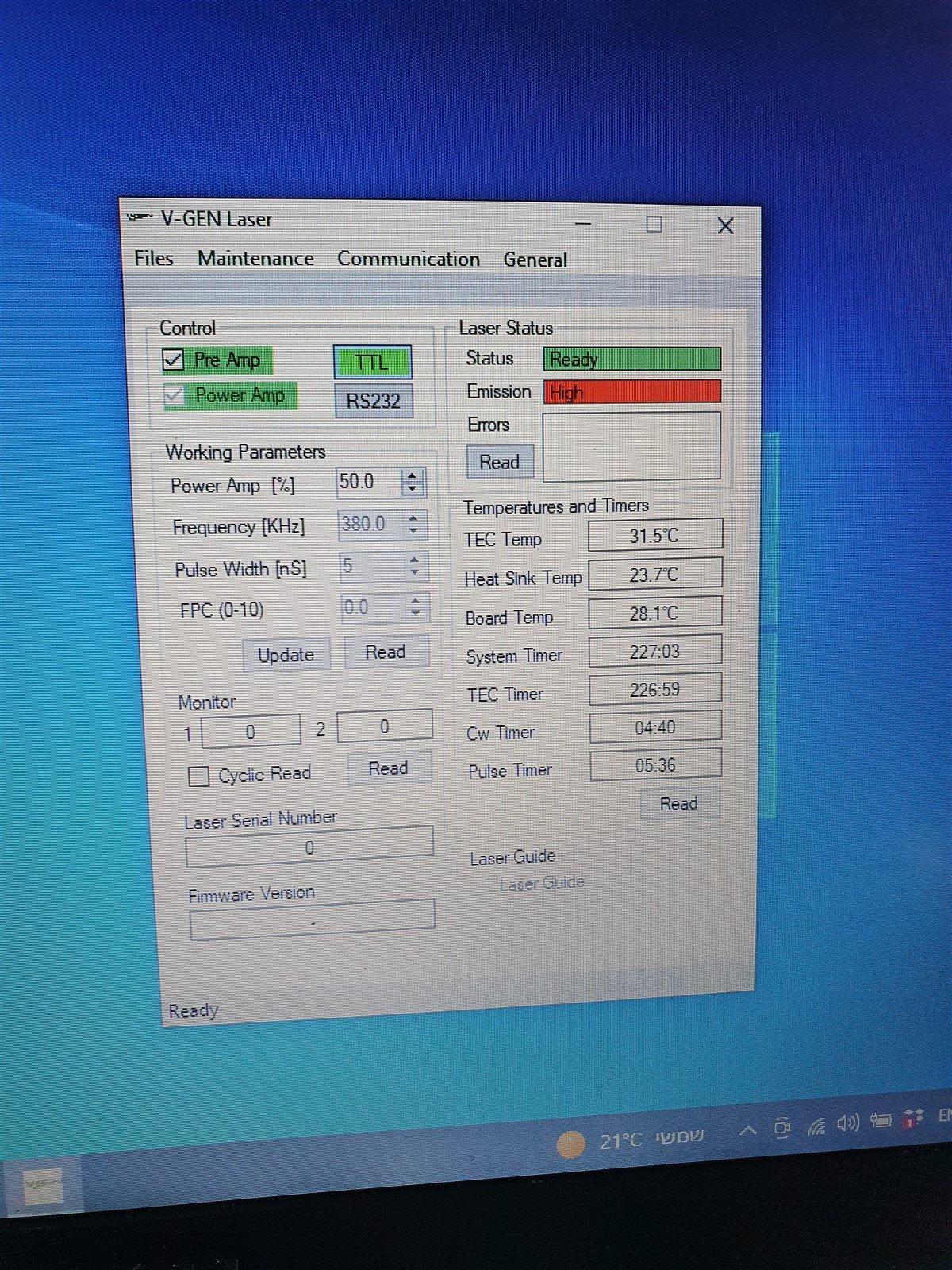This screenshot has height=1270, width=952.
Task: Open the Wi-Fi network tray icon
Action: pos(816,1126)
